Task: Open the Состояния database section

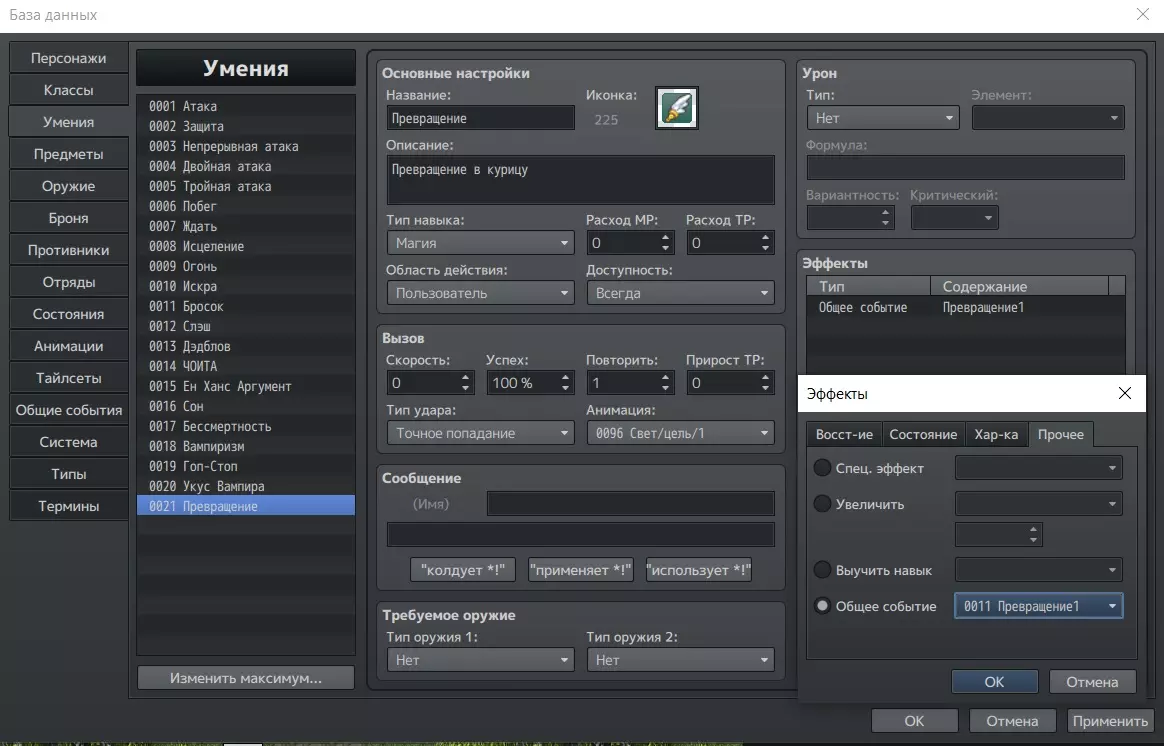Action: [x=68, y=314]
